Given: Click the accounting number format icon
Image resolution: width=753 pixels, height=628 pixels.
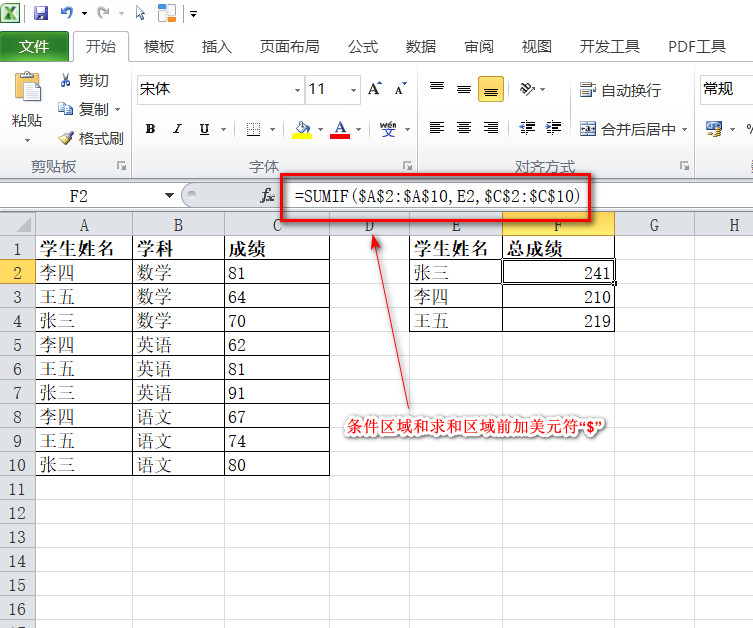Looking at the screenshot, I should pyautogui.click(x=714, y=129).
